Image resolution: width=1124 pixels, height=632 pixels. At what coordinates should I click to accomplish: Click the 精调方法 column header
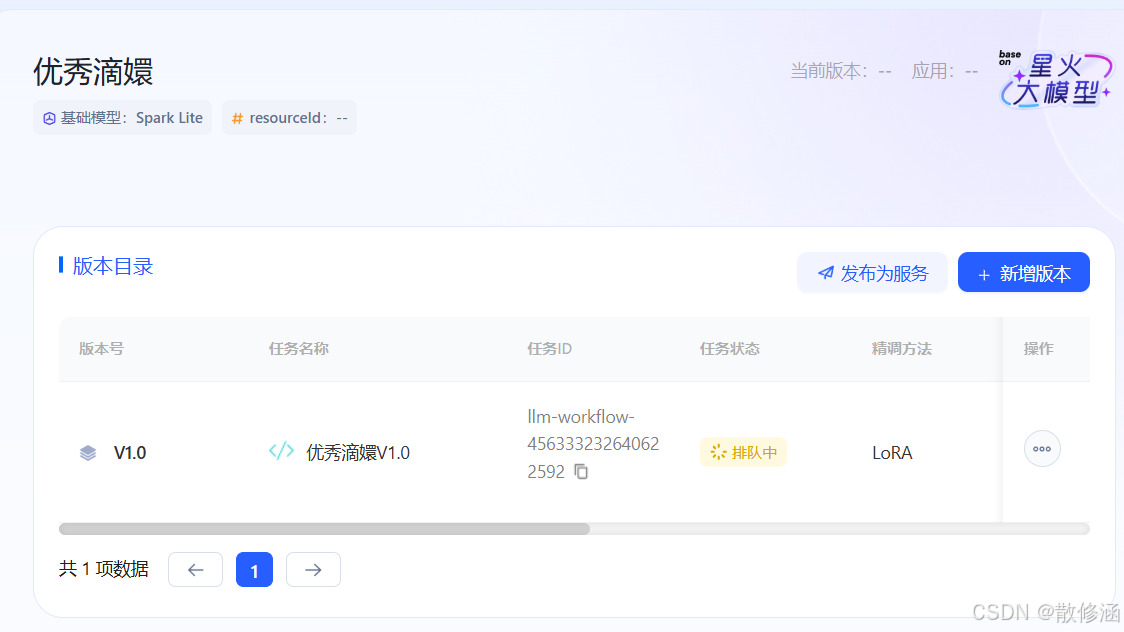(902, 349)
